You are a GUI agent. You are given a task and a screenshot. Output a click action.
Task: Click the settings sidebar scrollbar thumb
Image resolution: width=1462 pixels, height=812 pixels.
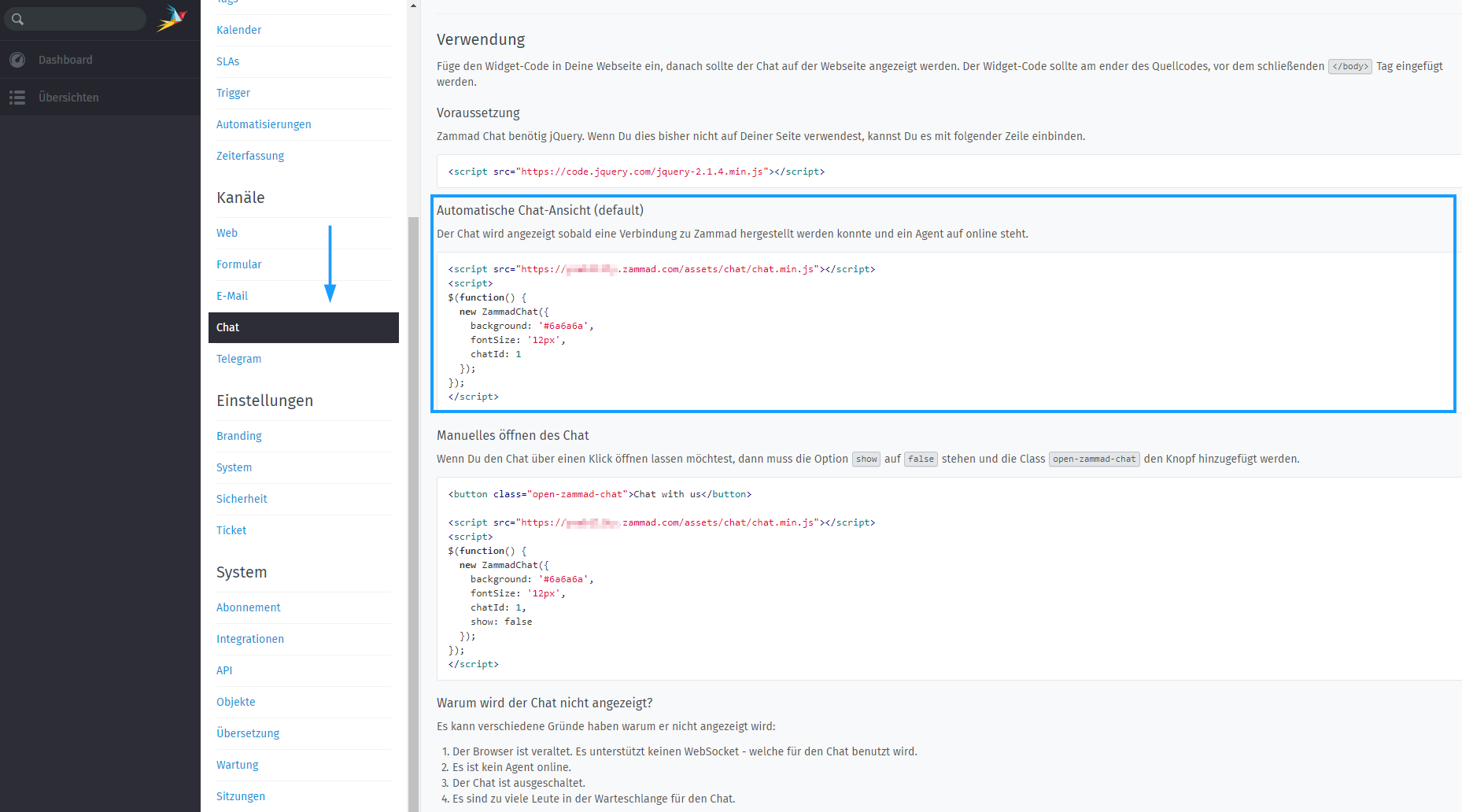(413, 514)
